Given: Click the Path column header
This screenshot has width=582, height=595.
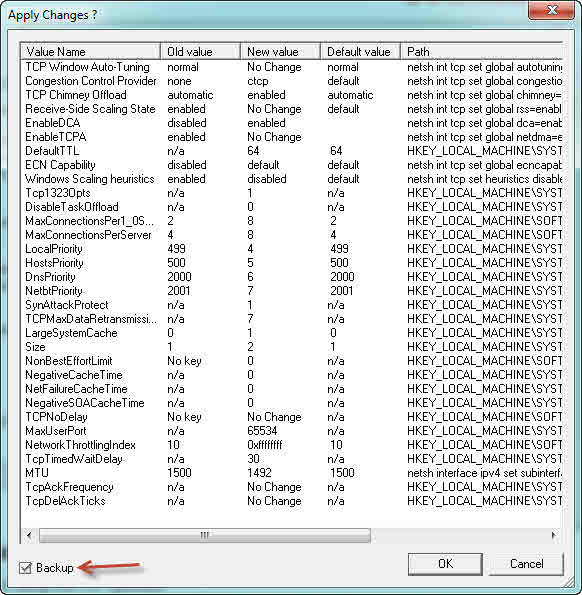Looking at the screenshot, I should [482, 51].
